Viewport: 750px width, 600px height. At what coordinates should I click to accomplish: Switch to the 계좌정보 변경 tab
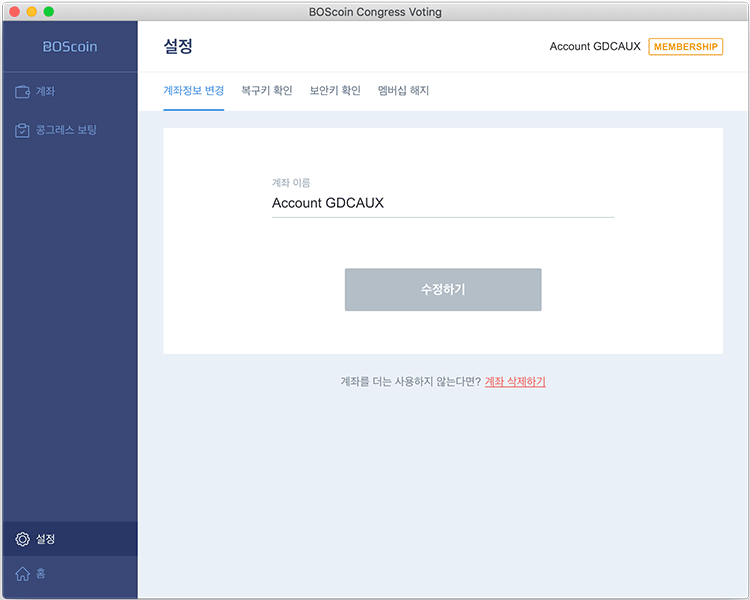point(194,90)
